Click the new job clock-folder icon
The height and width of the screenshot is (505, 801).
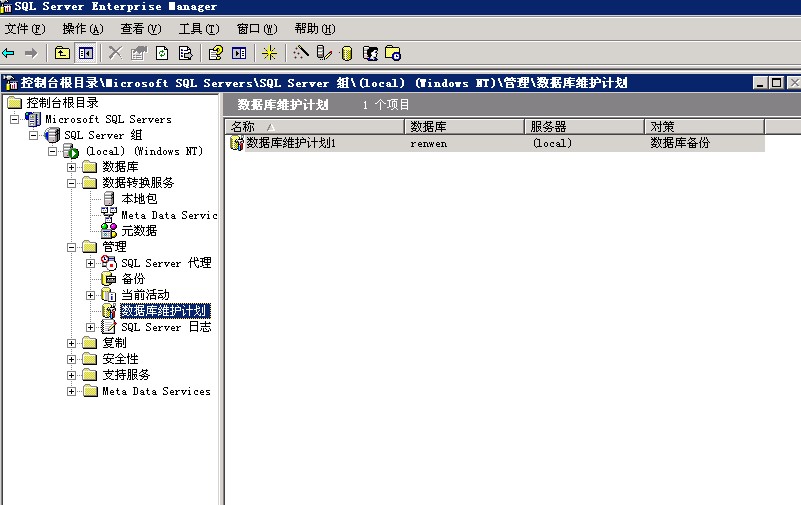[393, 53]
